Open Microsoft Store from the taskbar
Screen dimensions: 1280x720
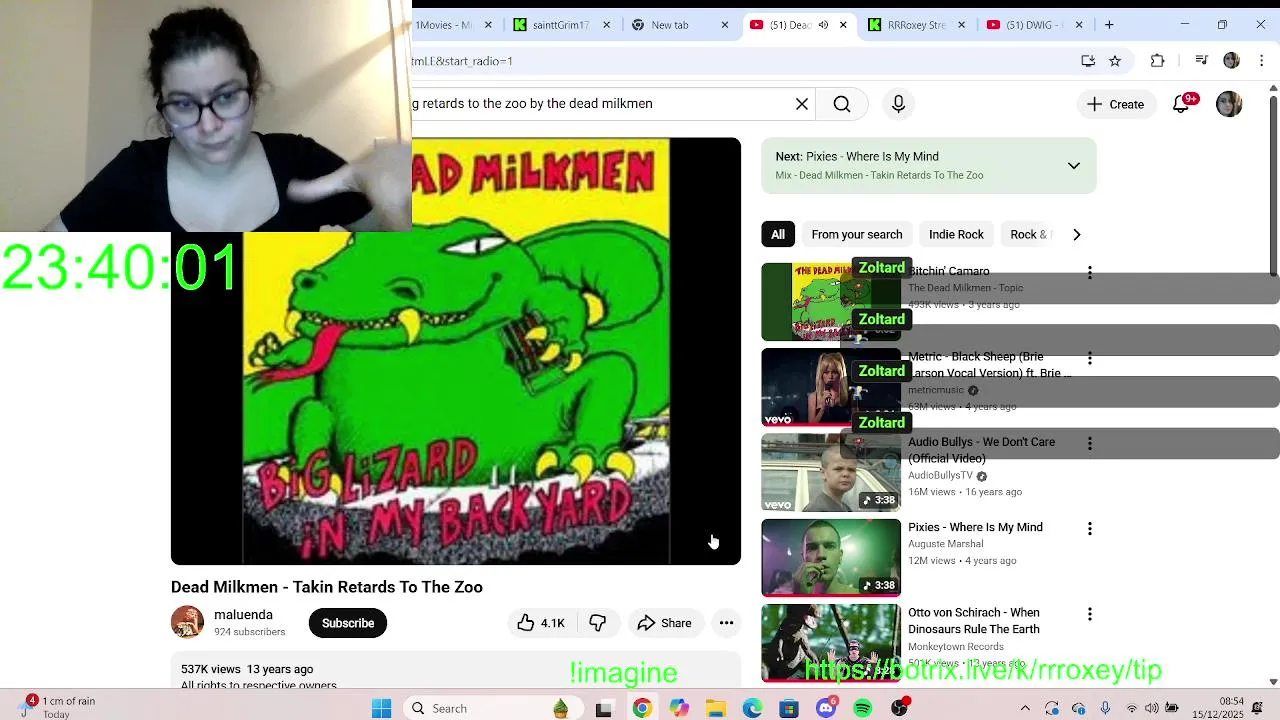[x=789, y=708]
